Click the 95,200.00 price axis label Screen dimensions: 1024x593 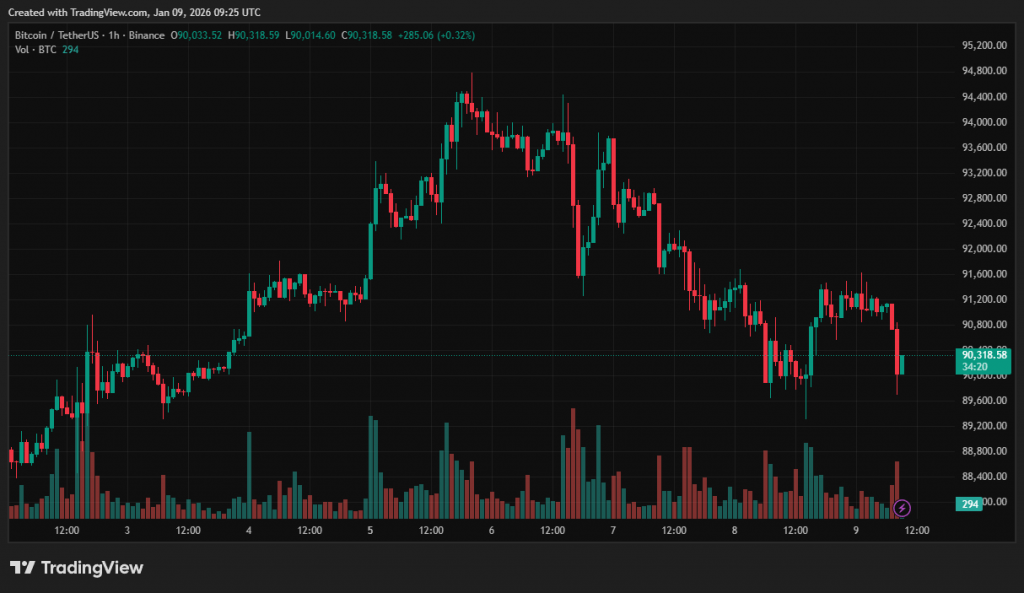pyautogui.click(x=983, y=46)
